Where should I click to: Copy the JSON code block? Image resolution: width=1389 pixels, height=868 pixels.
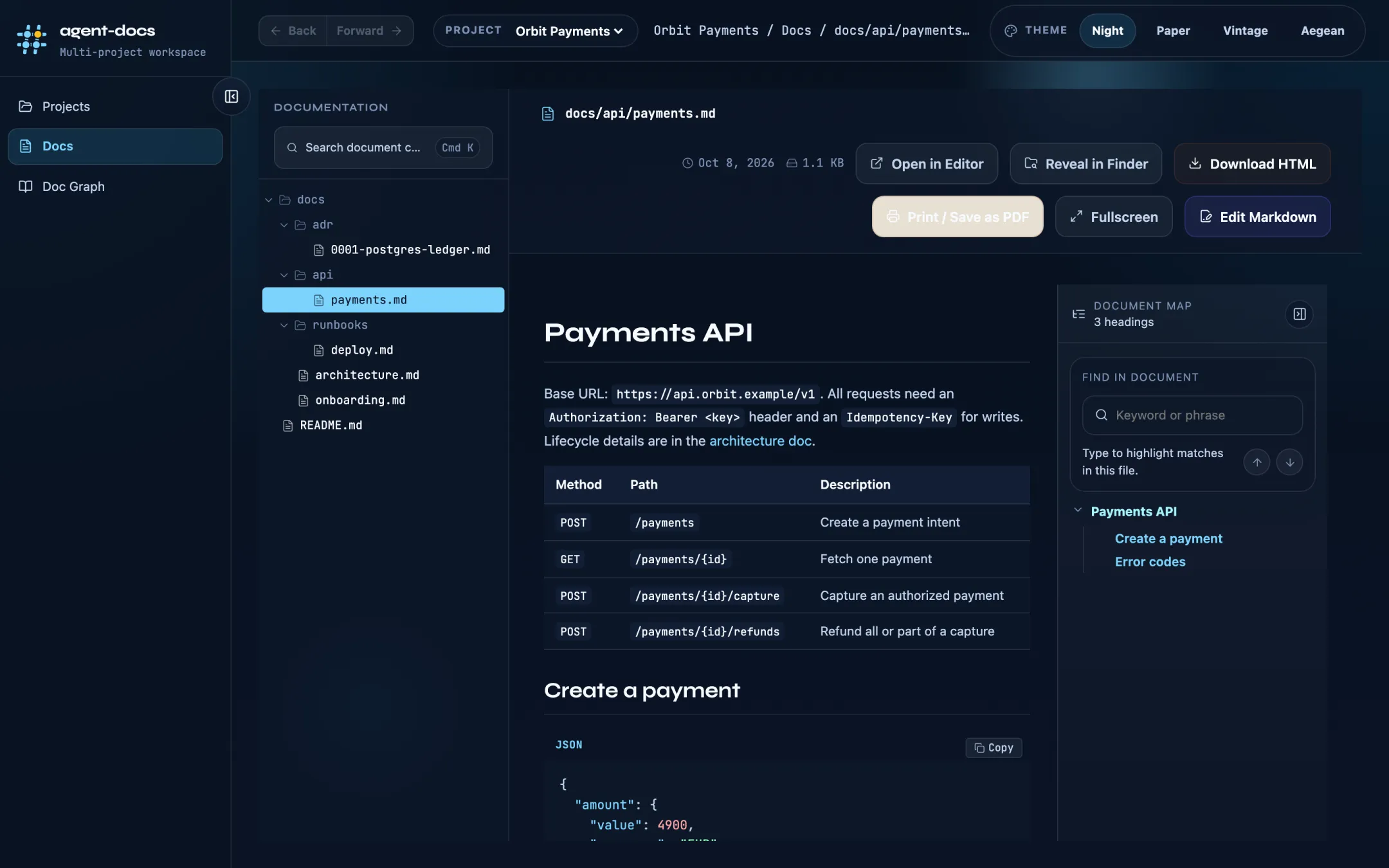click(x=994, y=748)
